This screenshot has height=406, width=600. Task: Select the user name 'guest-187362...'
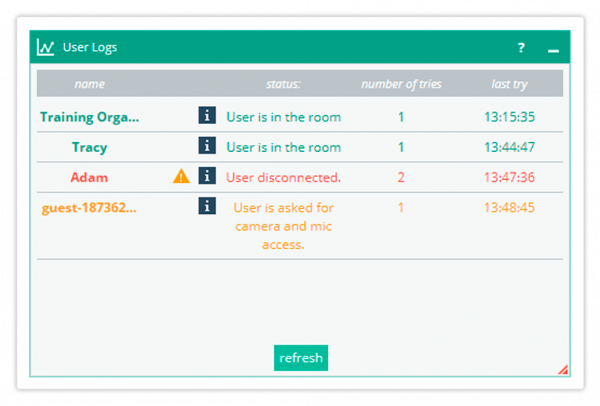point(89,208)
